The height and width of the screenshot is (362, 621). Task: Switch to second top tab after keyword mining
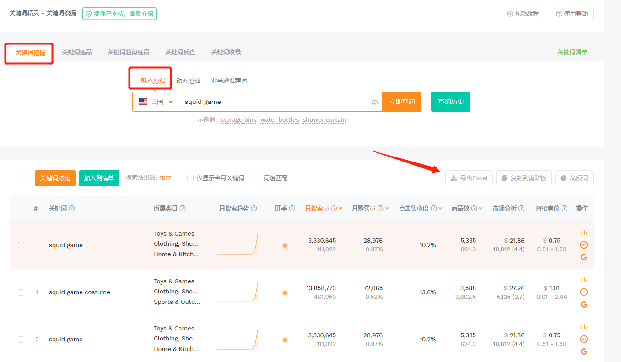77,52
